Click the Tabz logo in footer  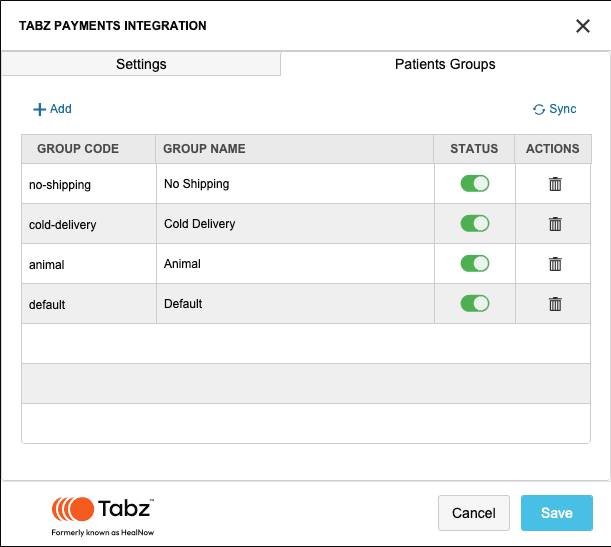(103, 513)
